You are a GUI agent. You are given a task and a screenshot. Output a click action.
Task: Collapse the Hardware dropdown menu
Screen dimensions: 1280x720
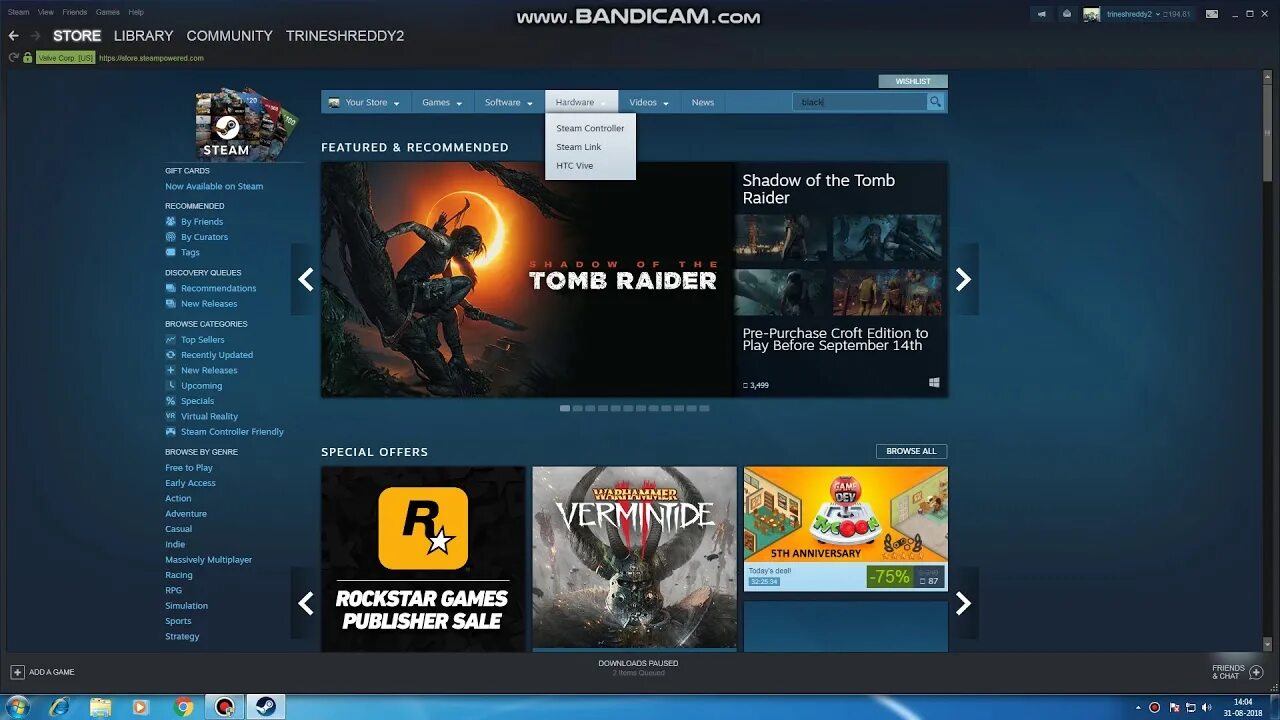(581, 102)
